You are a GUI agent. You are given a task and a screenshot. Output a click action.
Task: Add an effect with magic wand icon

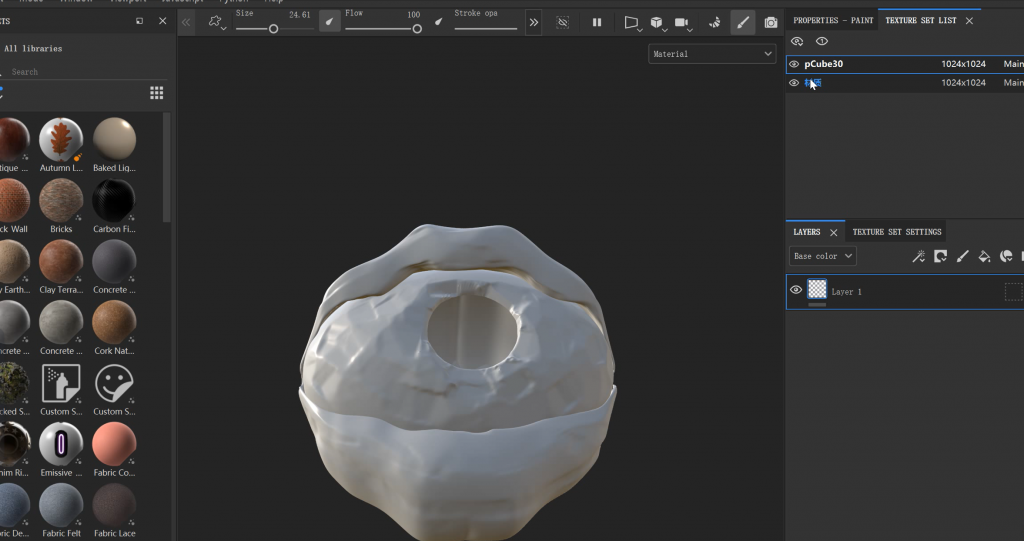click(918, 256)
